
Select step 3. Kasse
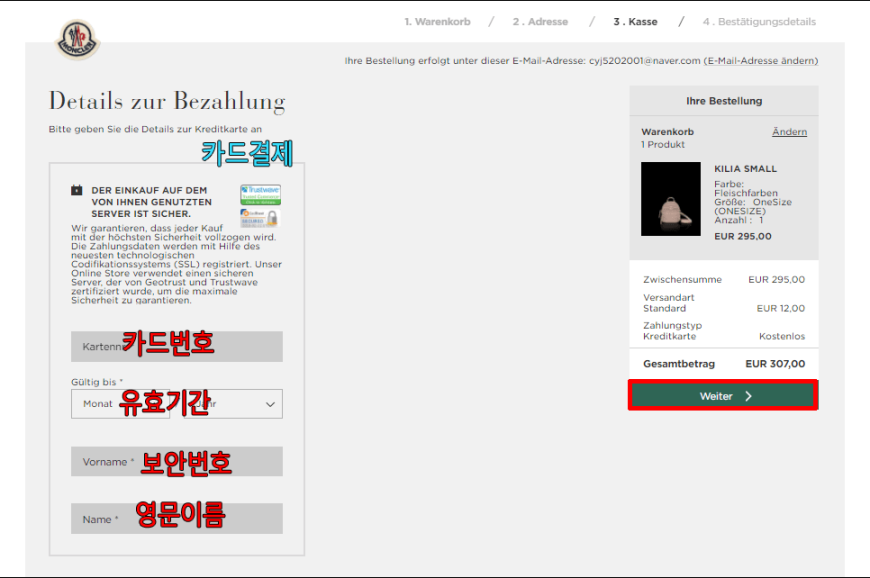coord(635,22)
